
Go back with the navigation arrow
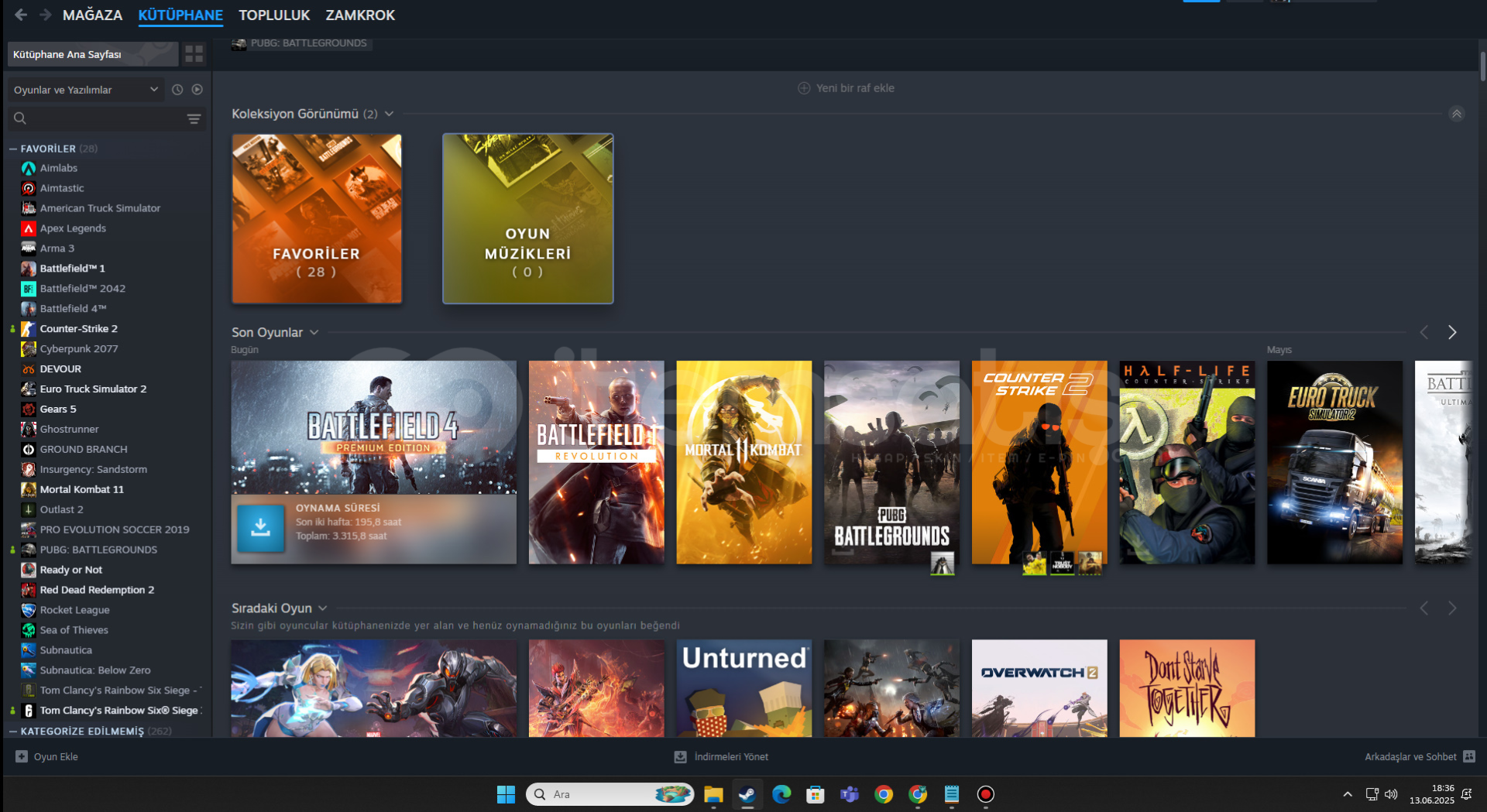pyautogui.click(x=21, y=15)
